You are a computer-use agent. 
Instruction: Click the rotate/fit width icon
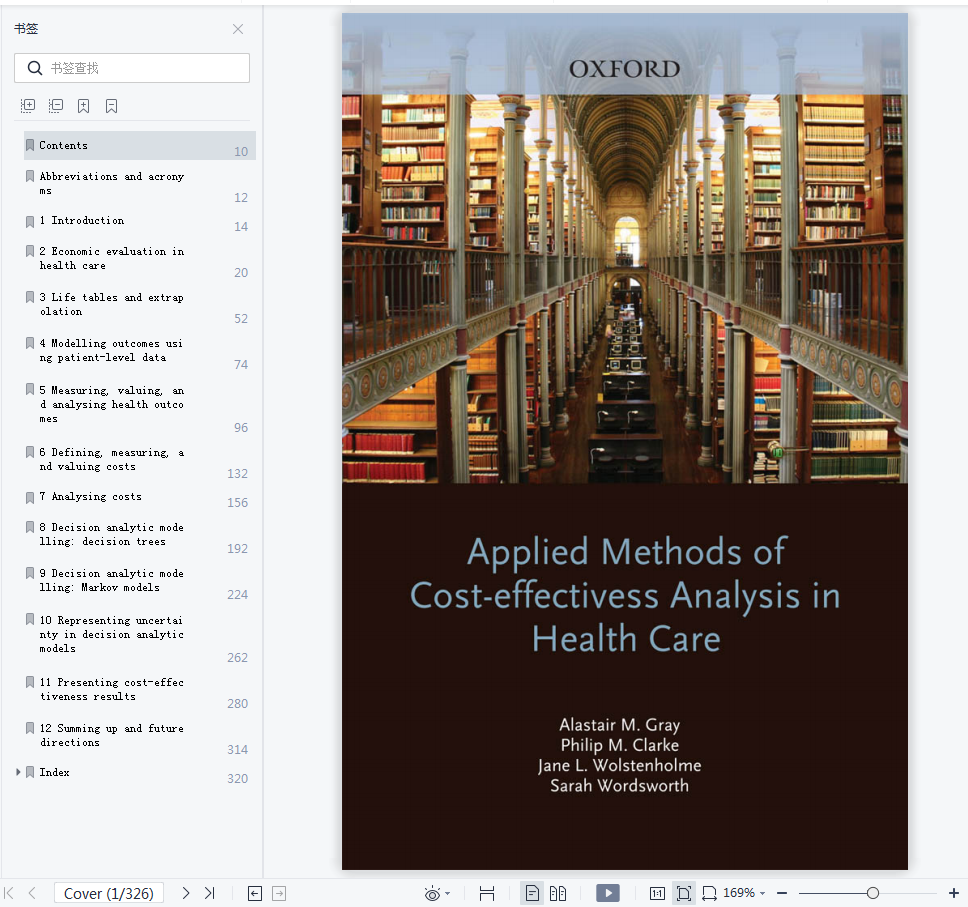[x=709, y=893]
